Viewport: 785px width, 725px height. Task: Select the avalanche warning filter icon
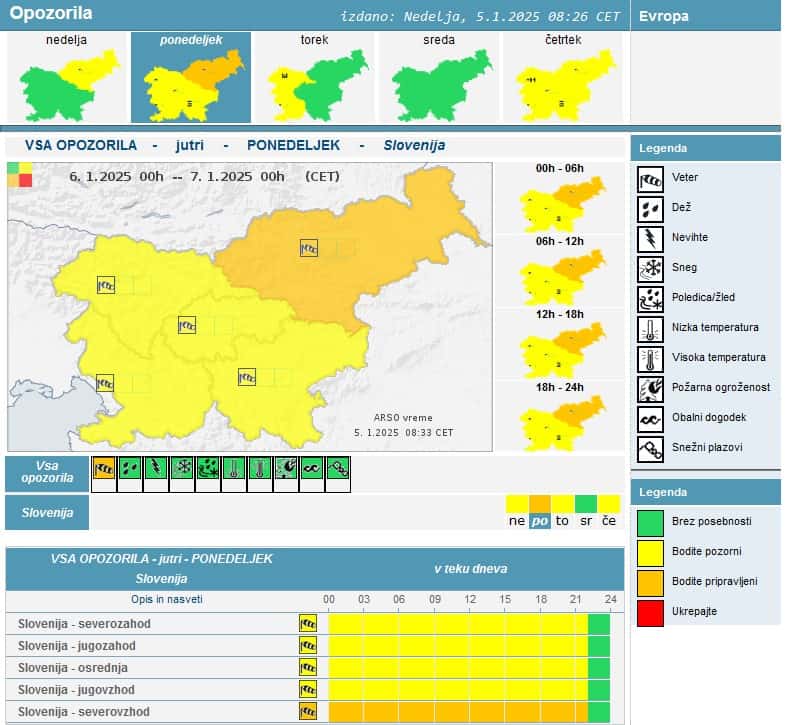pyautogui.click(x=338, y=468)
